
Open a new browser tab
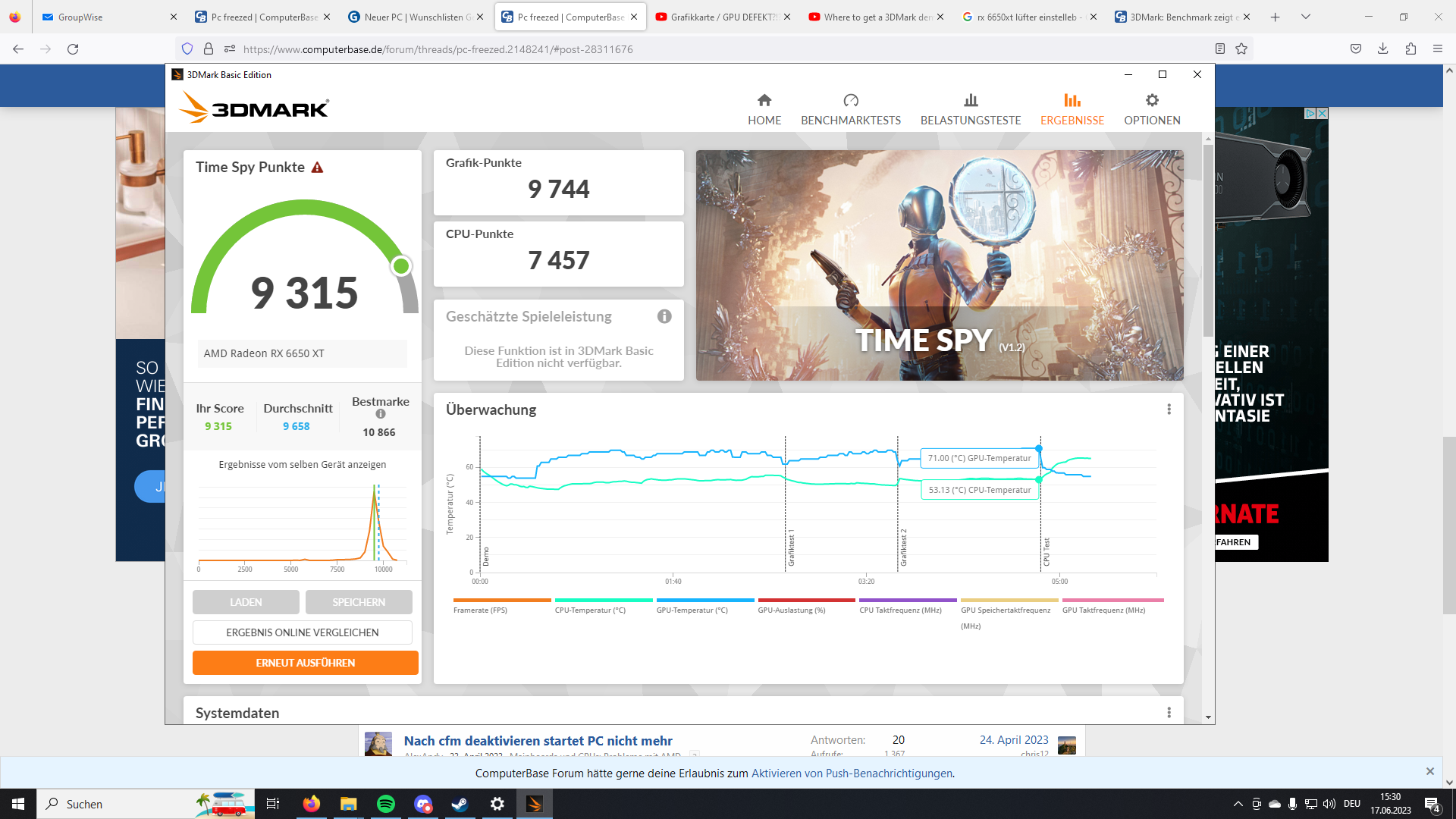coord(1275,17)
